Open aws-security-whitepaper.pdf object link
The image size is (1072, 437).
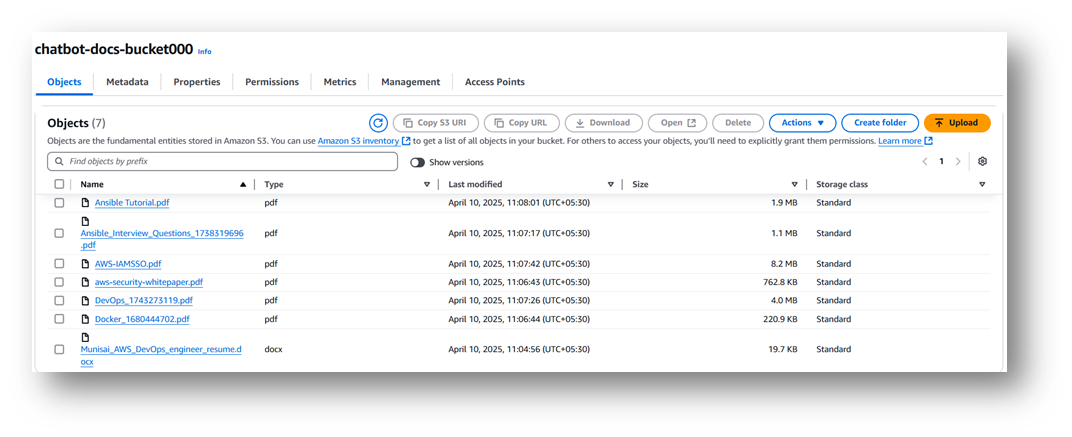pyautogui.click(x=149, y=282)
